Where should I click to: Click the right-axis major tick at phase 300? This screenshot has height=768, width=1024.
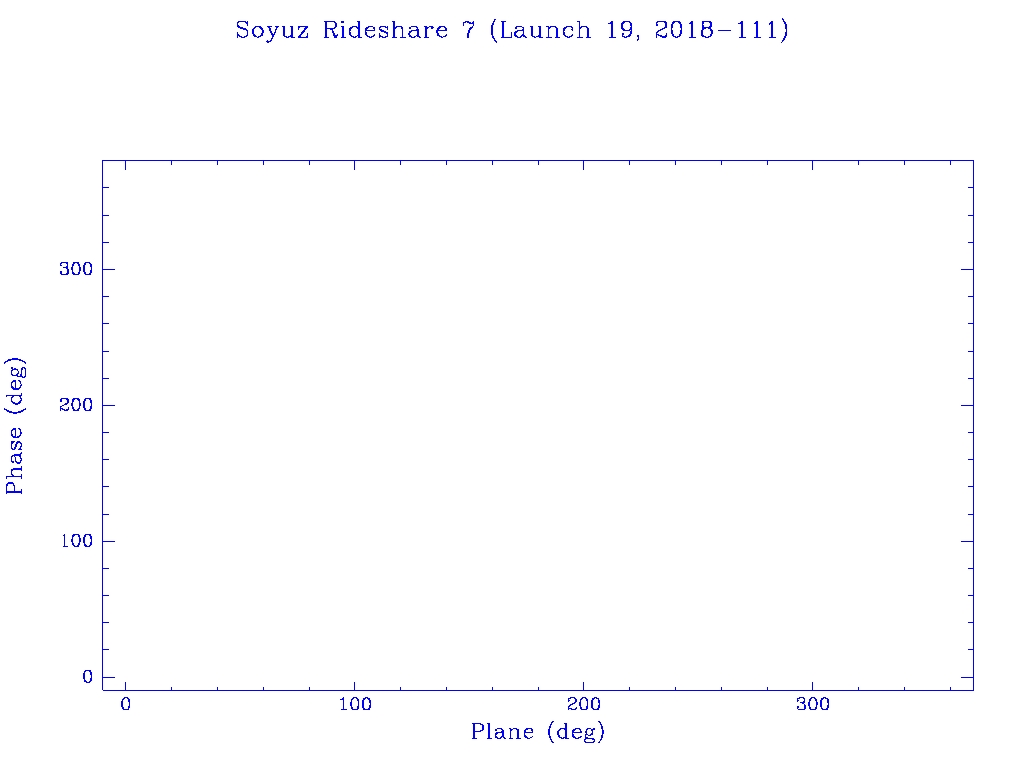tap(966, 269)
